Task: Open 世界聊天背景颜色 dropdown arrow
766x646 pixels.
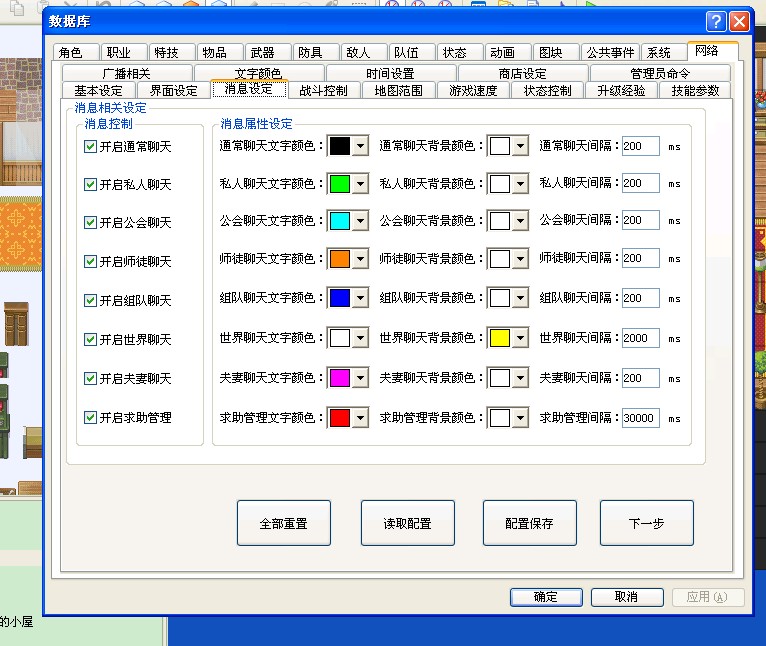Action: [x=521, y=338]
